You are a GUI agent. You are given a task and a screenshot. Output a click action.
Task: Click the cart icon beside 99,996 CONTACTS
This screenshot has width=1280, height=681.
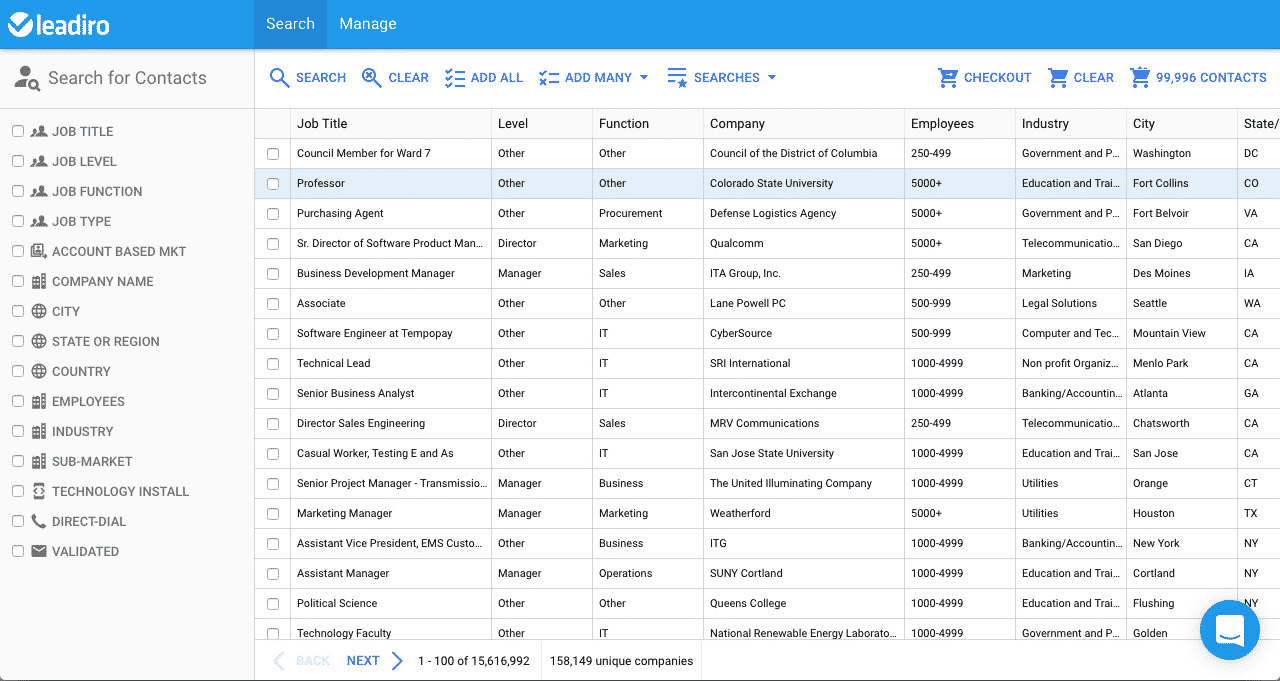[1140, 77]
